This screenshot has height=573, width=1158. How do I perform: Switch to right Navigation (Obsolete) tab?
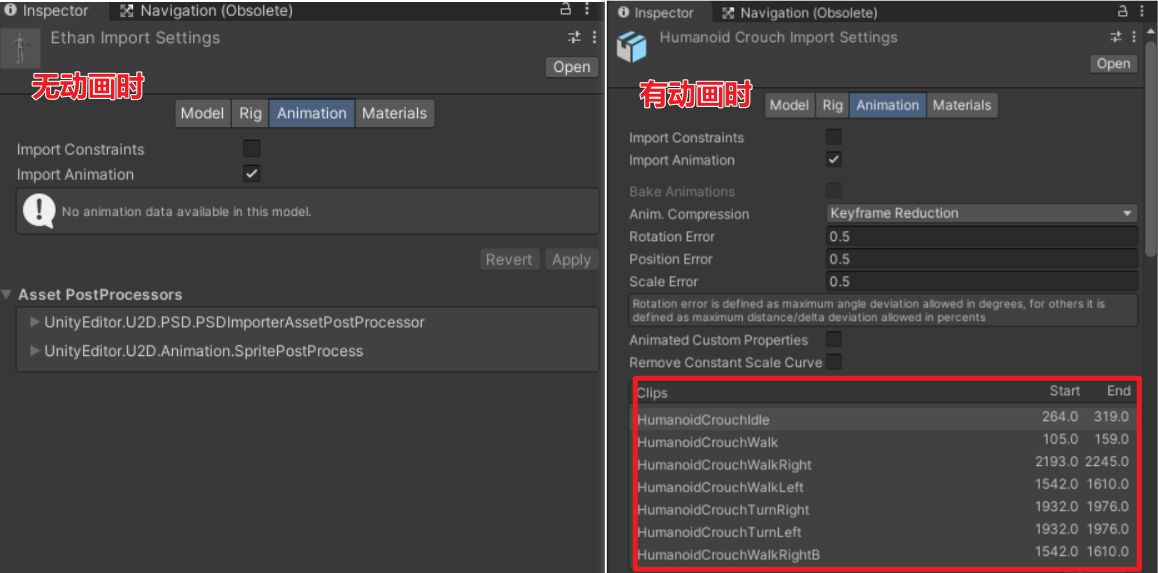click(x=799, y=13)
